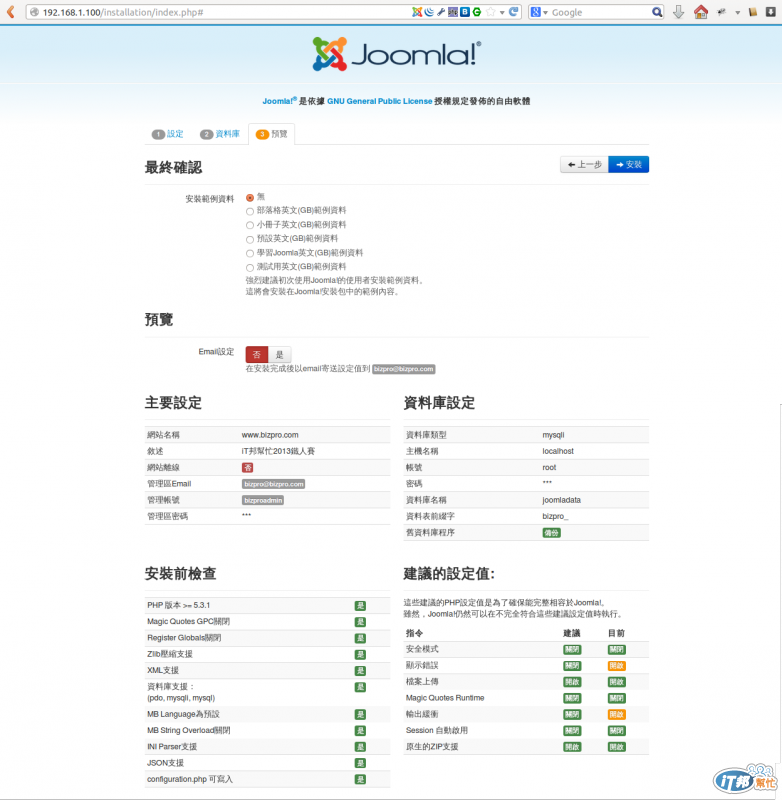The width and height of the screenshot is (782, 800).
Task: Click the 建議 badge for 安全模式
Action: click(572, 649)
